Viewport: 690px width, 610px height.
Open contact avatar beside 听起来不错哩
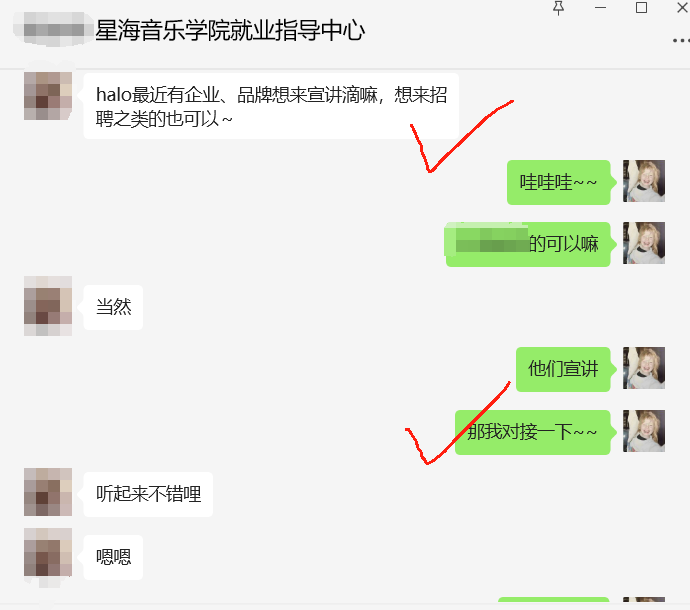[48, 492]
